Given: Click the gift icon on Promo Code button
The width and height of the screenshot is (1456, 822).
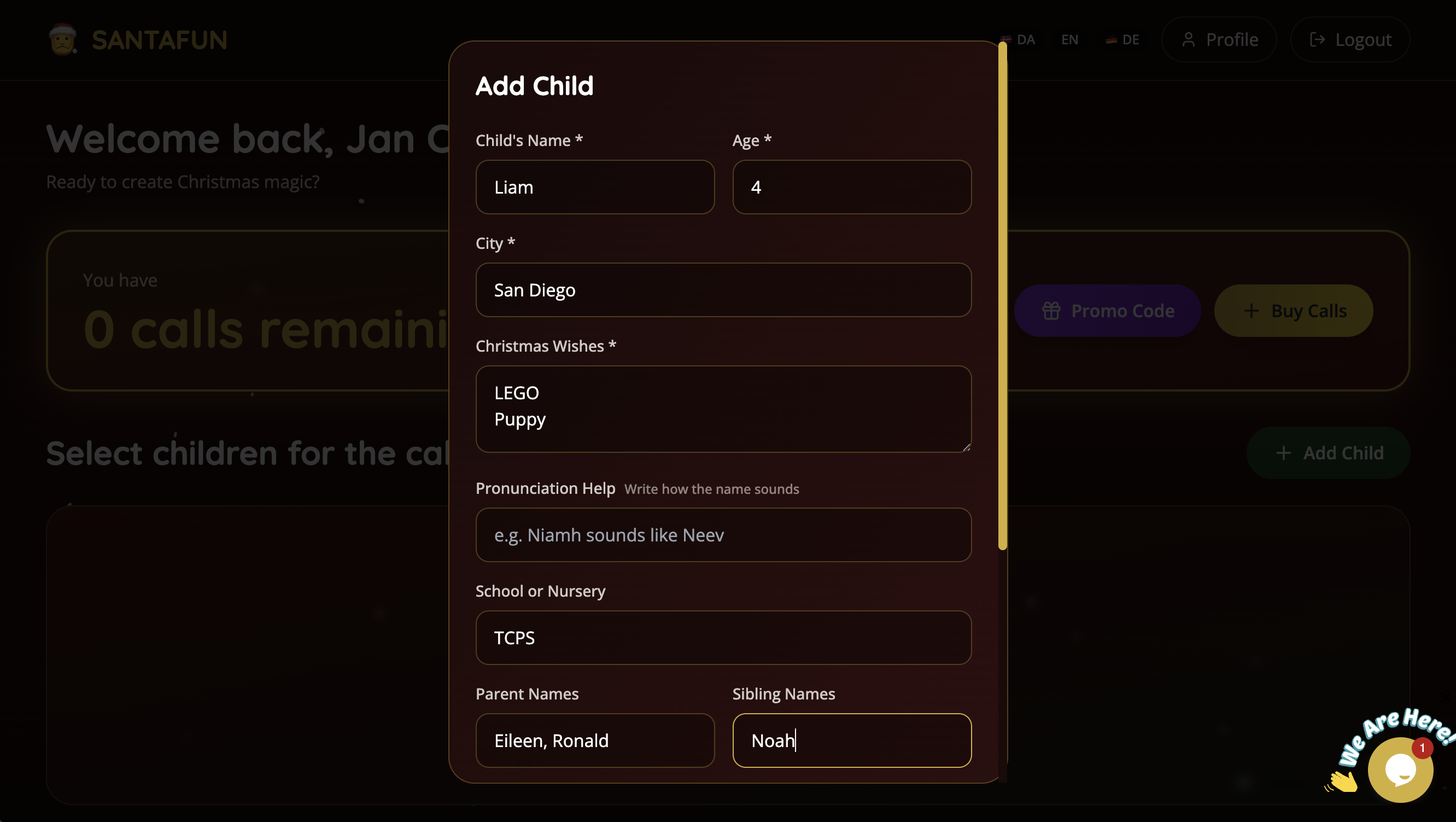Looking at the screenshot, I should pos(1051,311).
